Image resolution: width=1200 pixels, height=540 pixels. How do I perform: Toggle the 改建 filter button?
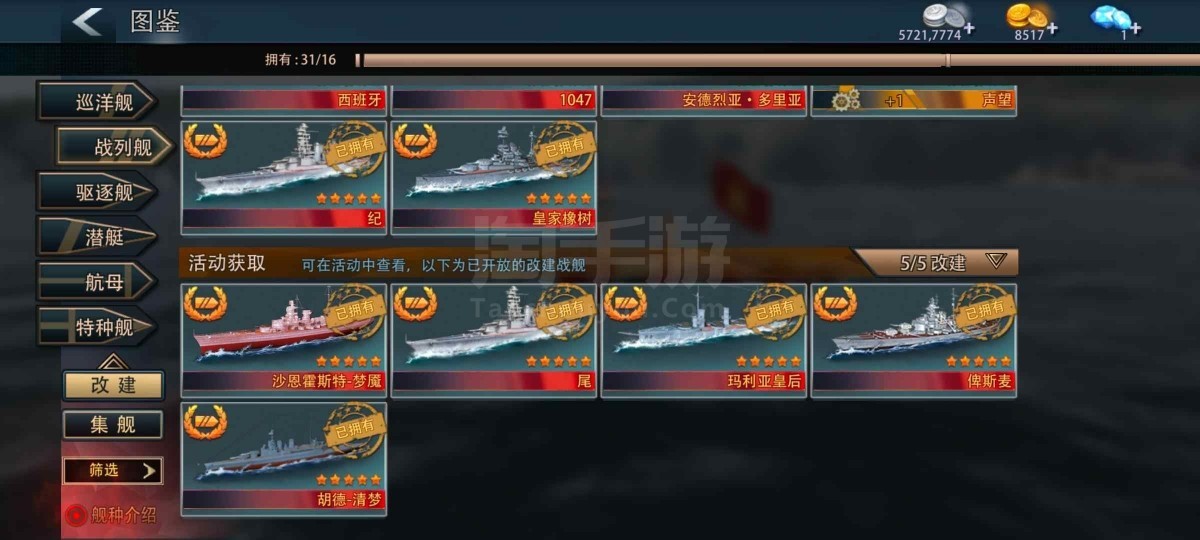click(113, 385)
